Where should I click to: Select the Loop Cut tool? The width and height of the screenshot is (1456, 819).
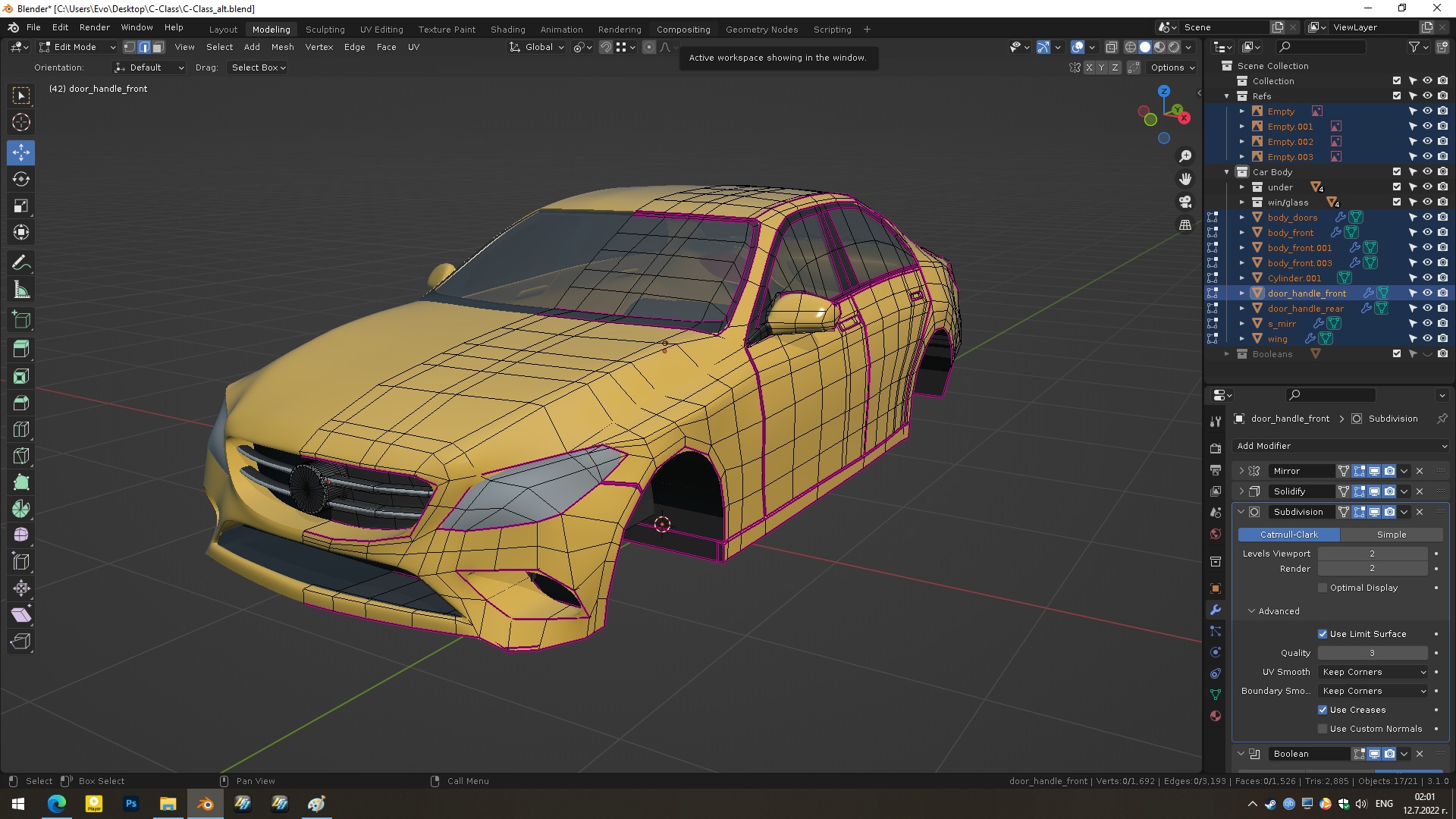pos(21,430)
